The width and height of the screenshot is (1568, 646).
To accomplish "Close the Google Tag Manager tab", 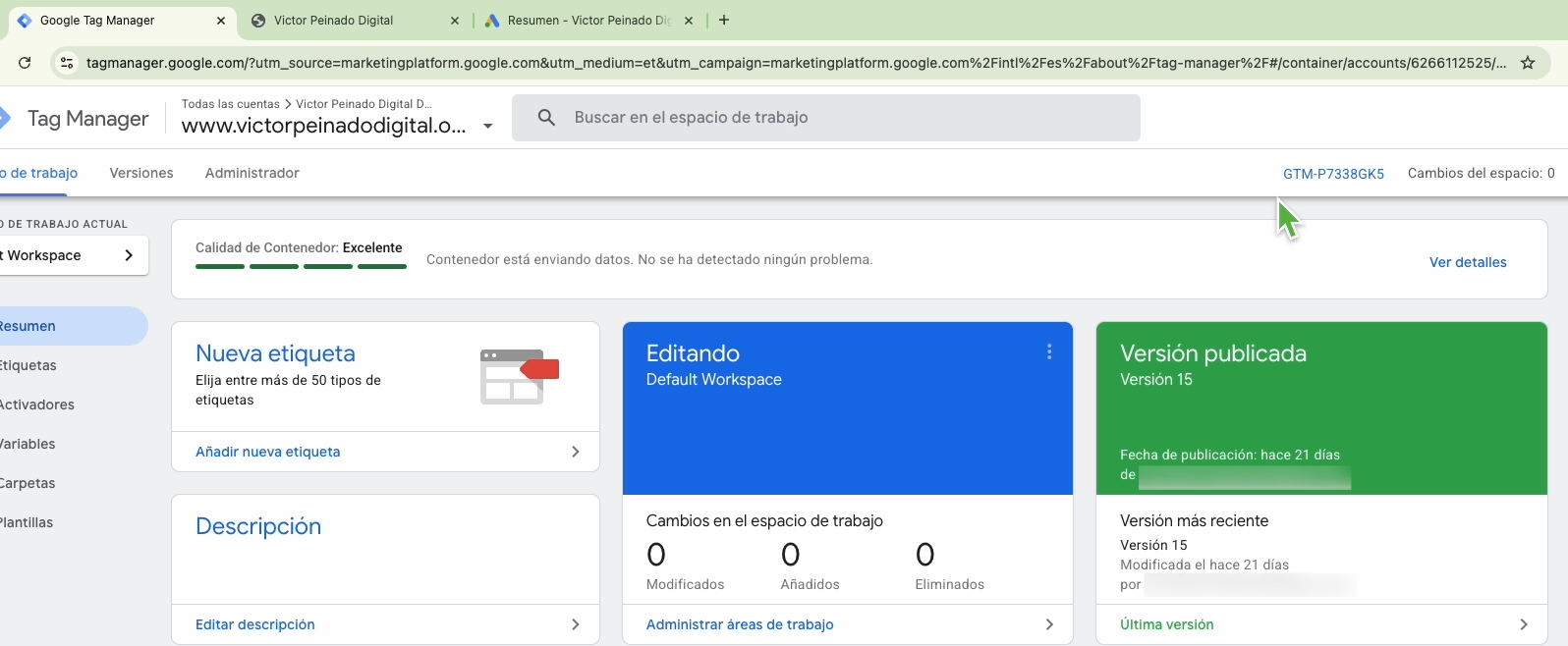I will 221,21.
